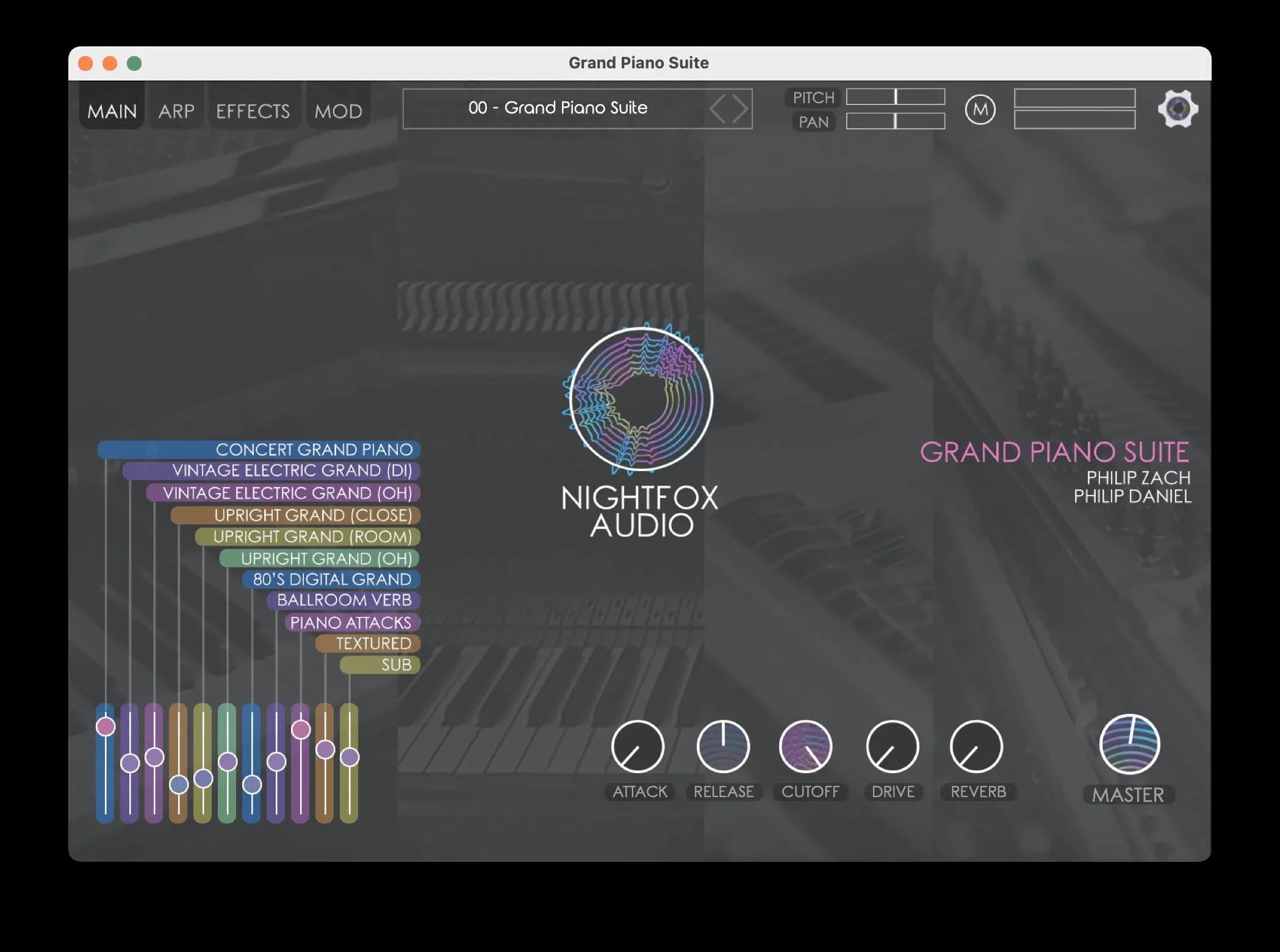Open the preset name dropdown
The height and width of the screenshot is (952, 1280).
pyautogui.click(x=558, y=108)
